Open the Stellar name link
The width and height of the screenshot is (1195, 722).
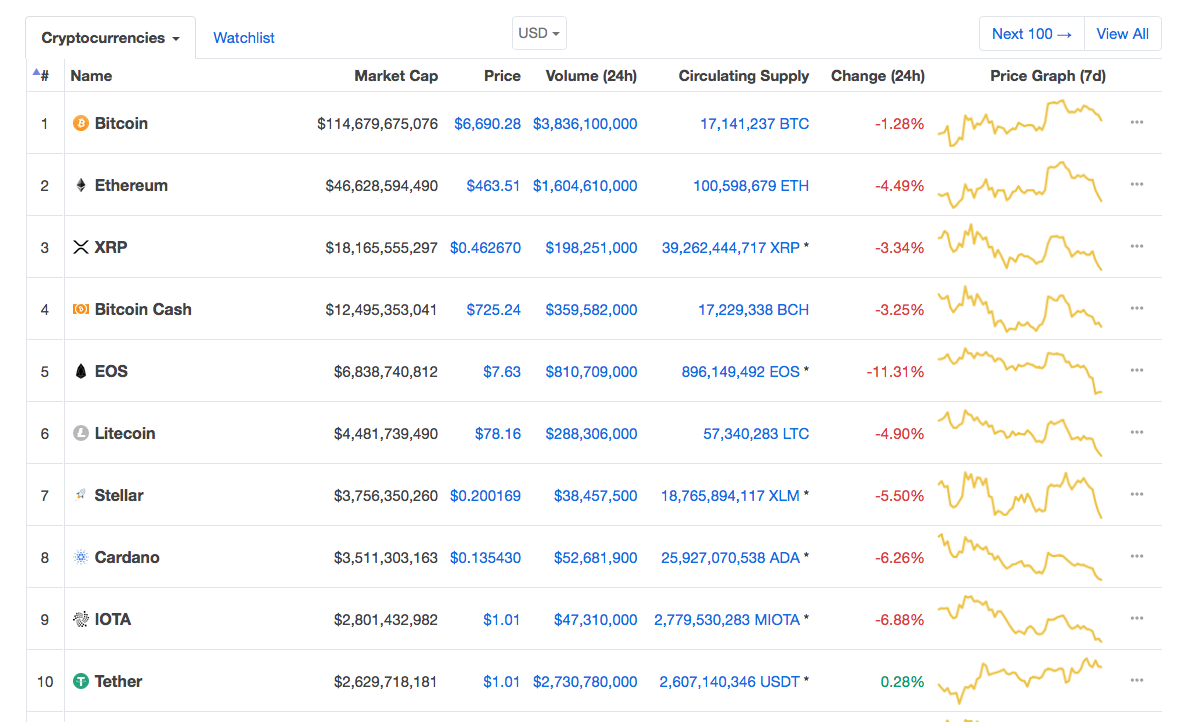click(119, 496)
